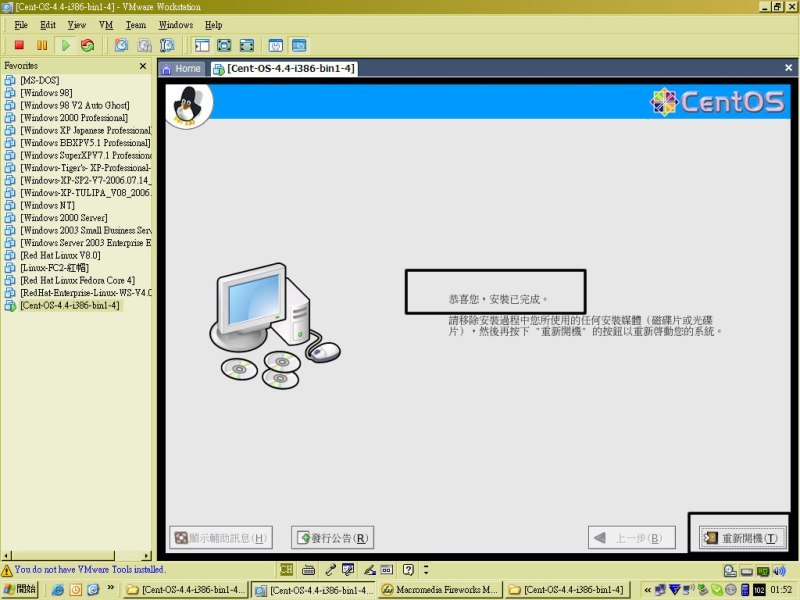800x600 pixels.
Task: Toggle the sidebar view toolbar icon
Action: 202,45
